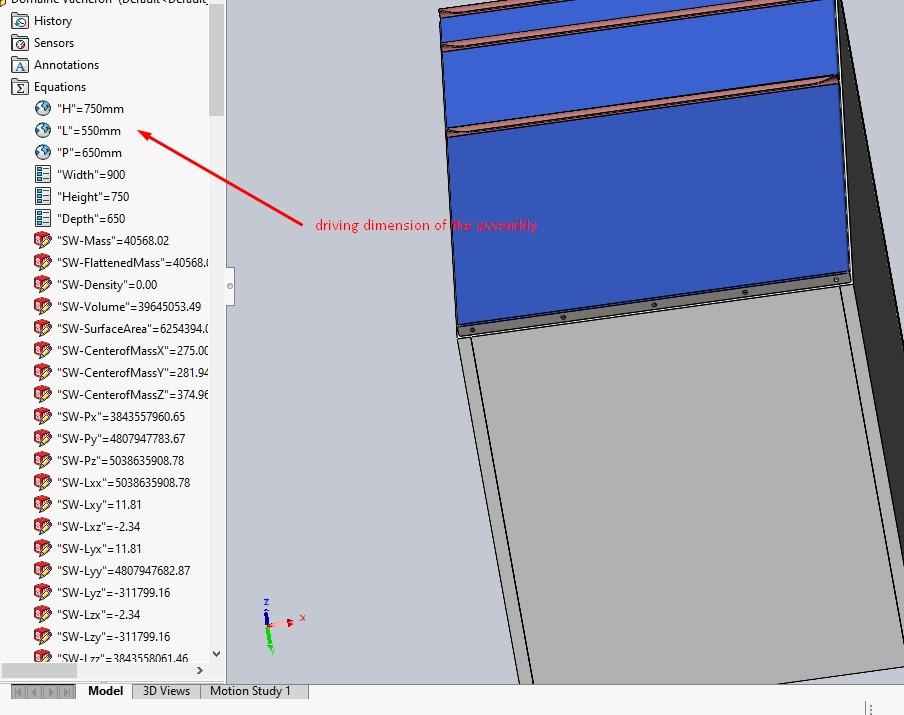
Task: Click the global variable icon beside "P"=650mm
Action: click(x=43, y=152)
